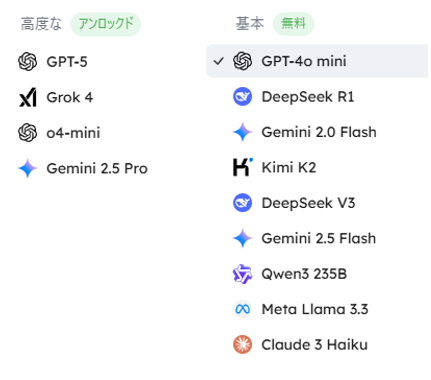The image size is (431, 380).
Task: Click the 高度な section heading
Action: pos(41,24)
